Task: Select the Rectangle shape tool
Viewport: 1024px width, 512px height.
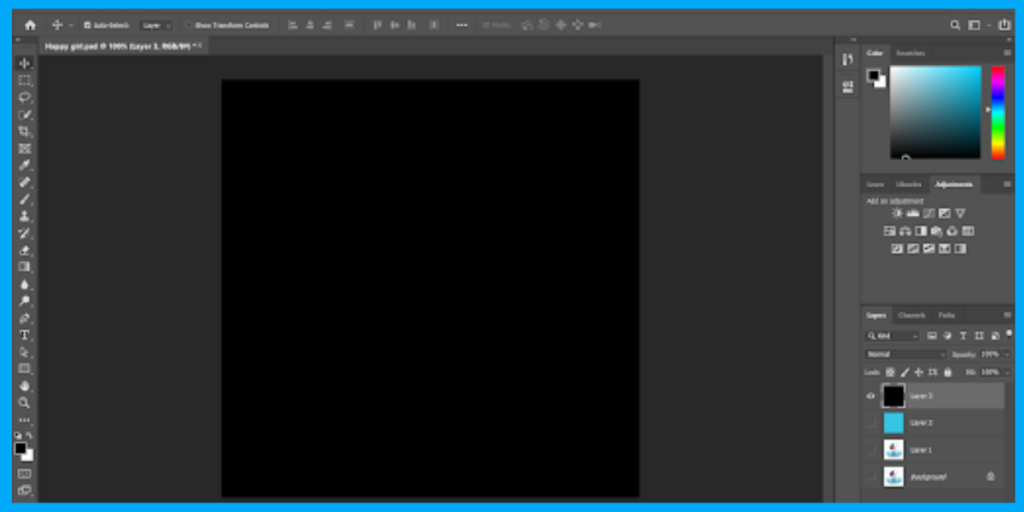Action: (x=24, y=369)
